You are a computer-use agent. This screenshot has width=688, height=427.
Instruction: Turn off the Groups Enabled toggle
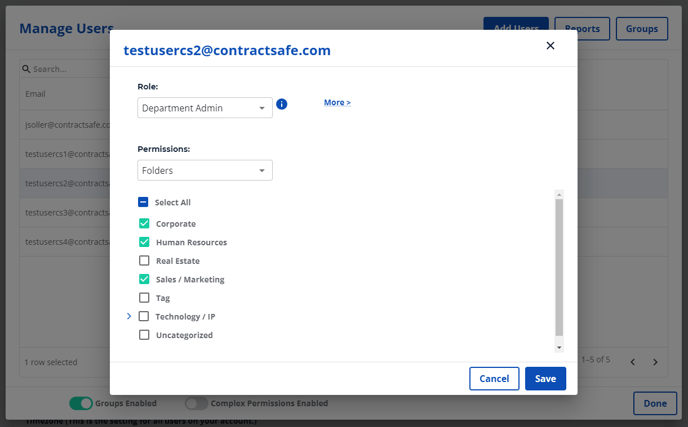click(x=81, y=403)
